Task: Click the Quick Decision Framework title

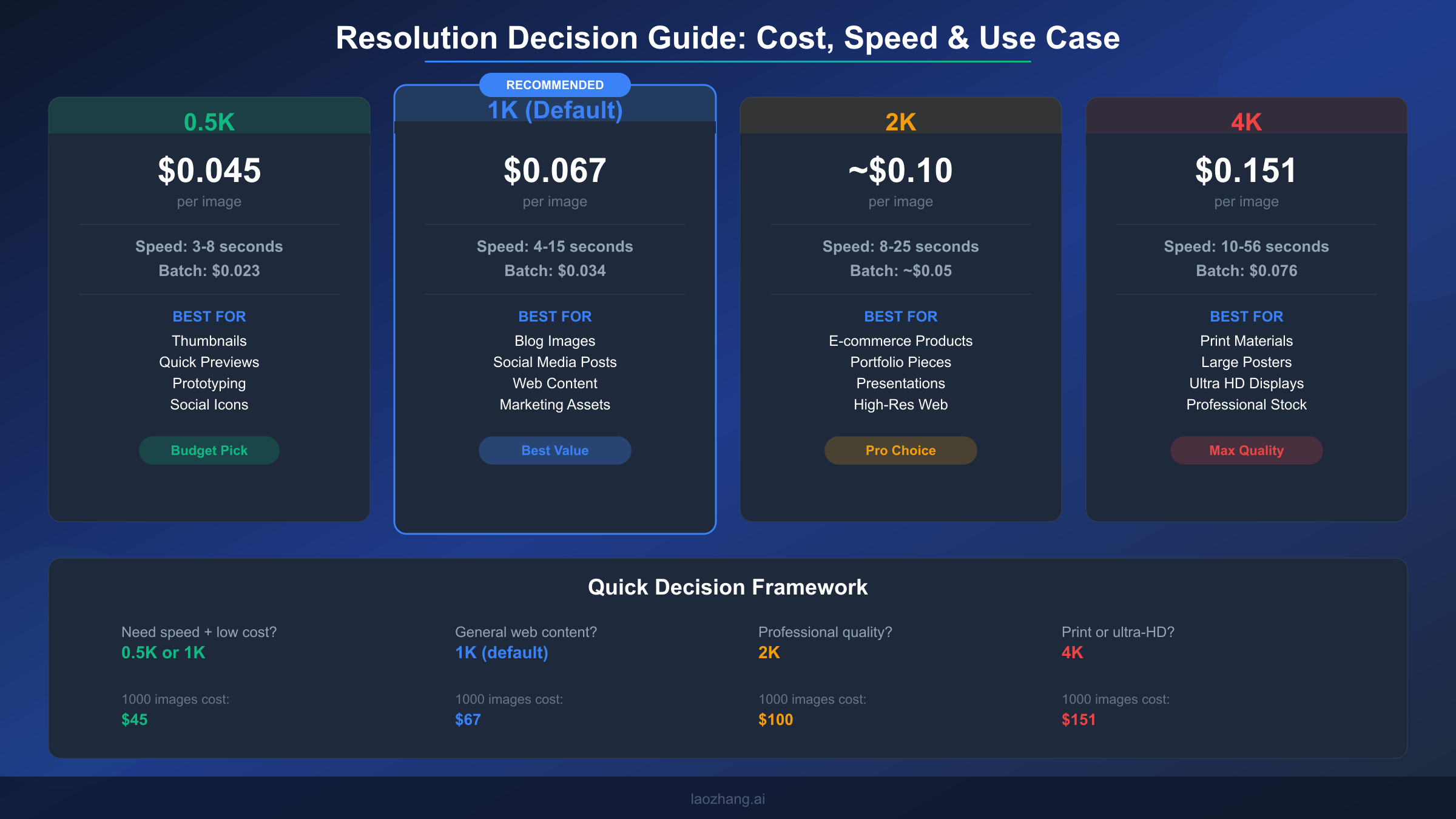Action: coord(727,587)
